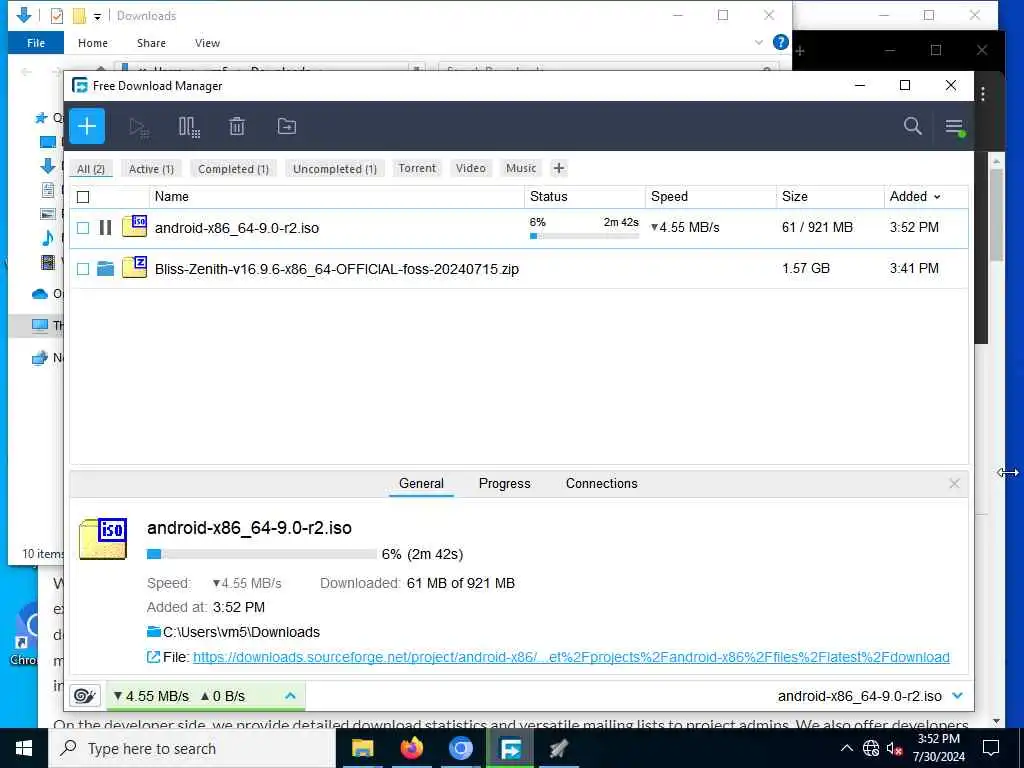Open File menu in Explorer window
This screenshot has height=768, width=1024.
pos(36,42)
